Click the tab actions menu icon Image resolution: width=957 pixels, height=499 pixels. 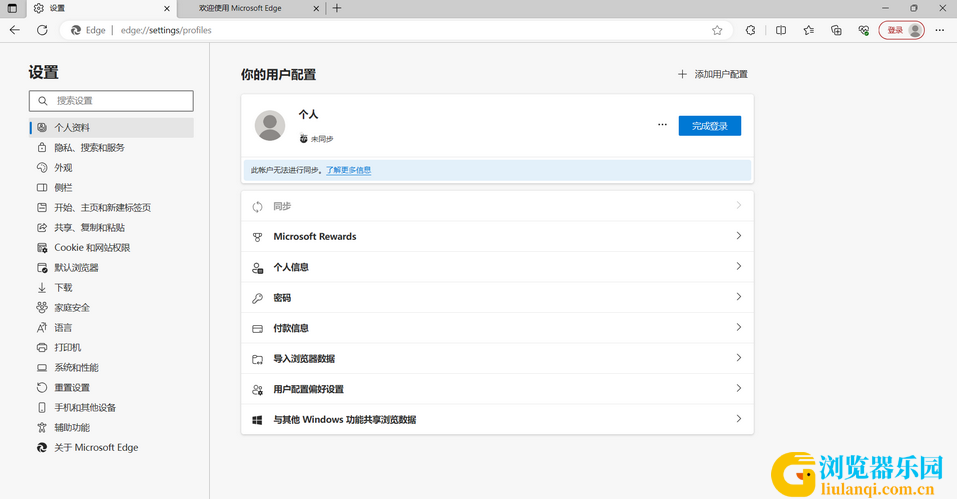12,8
